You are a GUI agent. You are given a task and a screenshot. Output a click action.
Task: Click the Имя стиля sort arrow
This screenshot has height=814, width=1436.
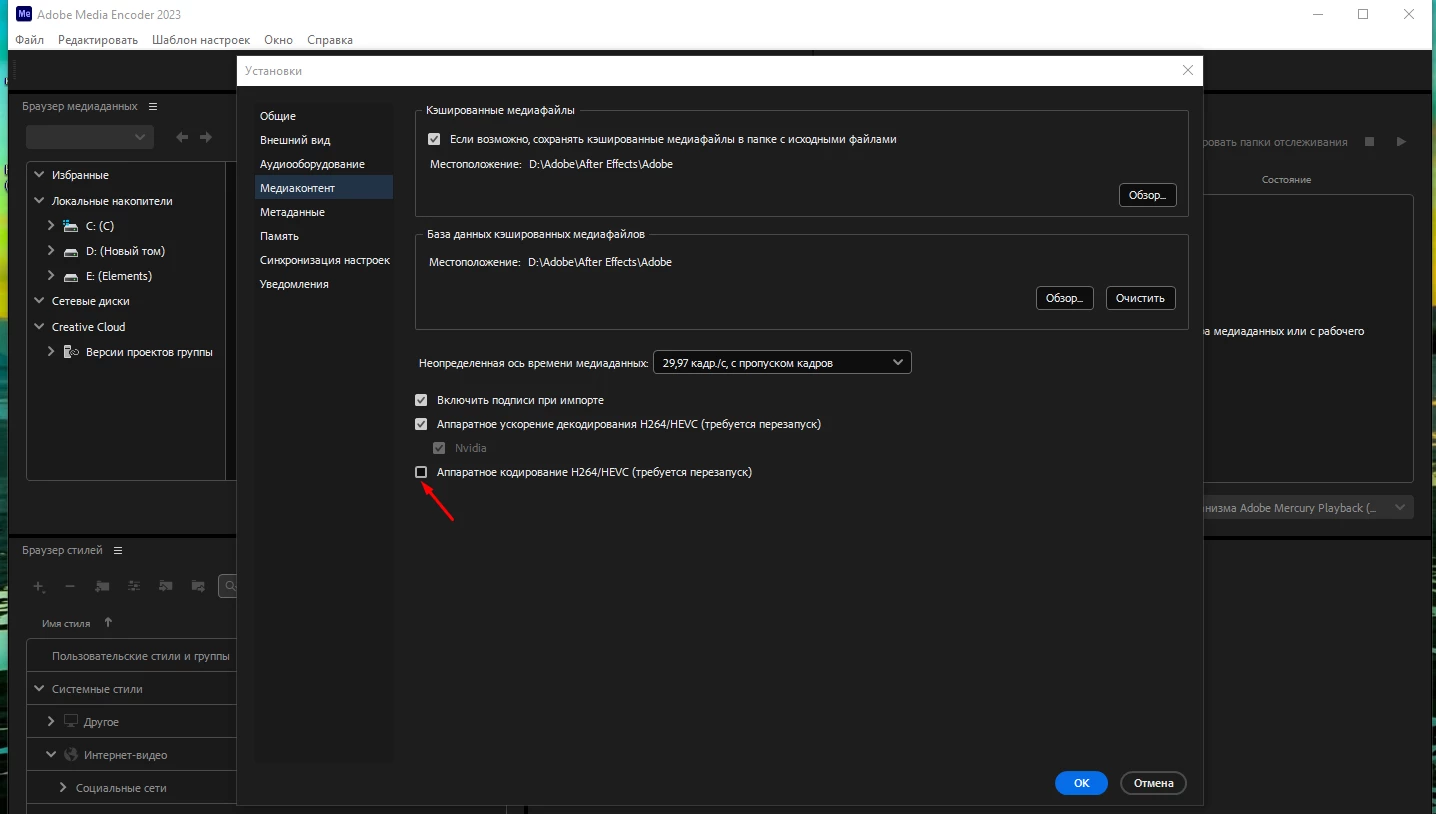pyautogui.click(x=108, y=622)
